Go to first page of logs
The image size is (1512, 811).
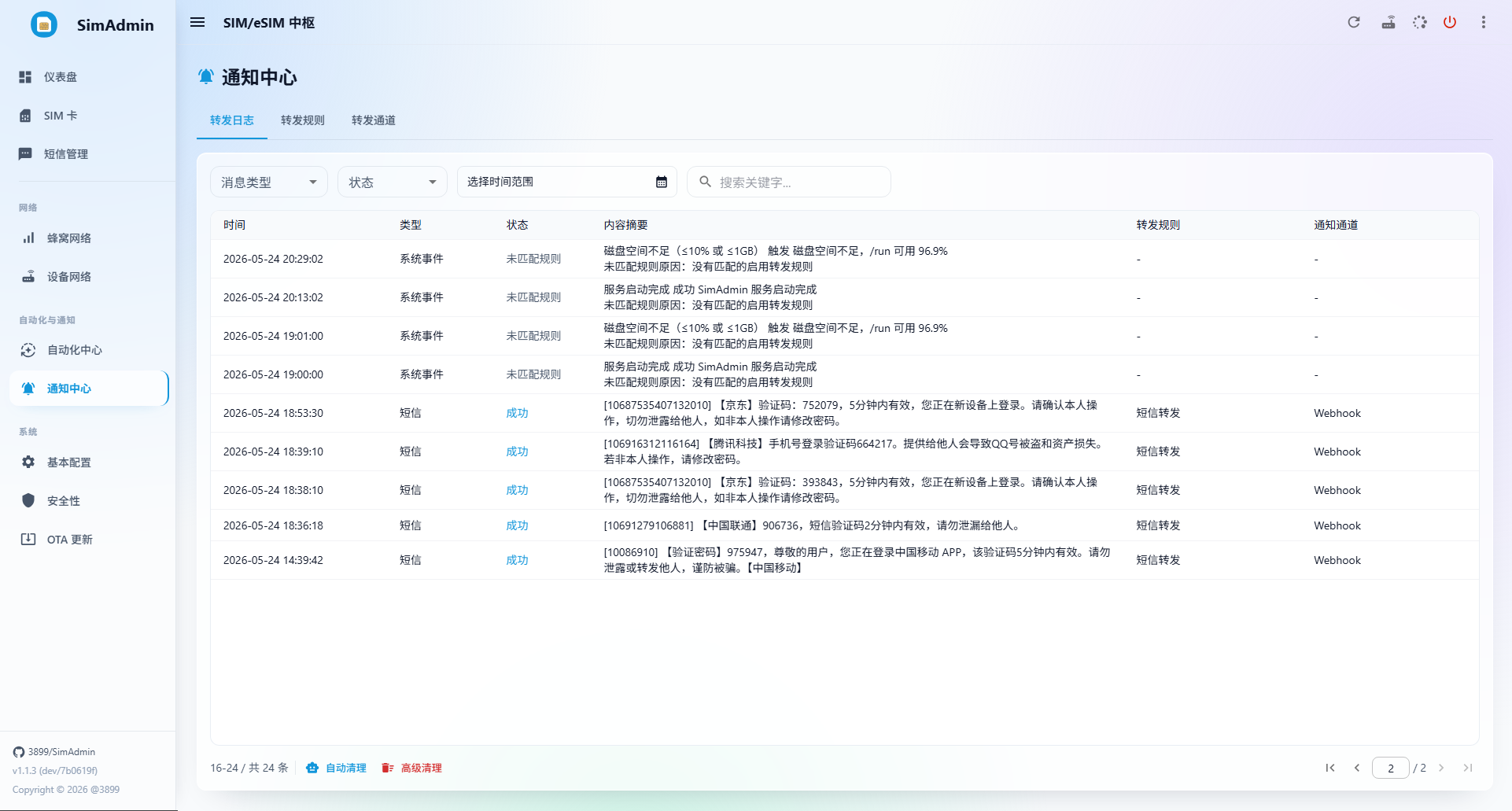pos(1330,768)
